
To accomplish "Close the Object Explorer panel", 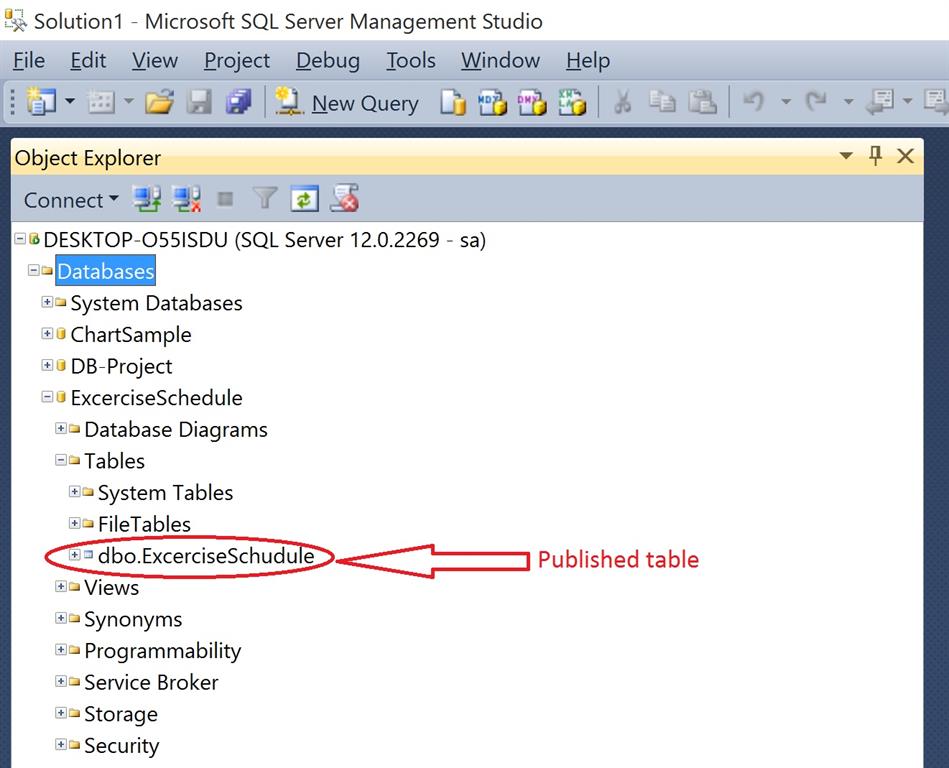I will pos(905,156).
